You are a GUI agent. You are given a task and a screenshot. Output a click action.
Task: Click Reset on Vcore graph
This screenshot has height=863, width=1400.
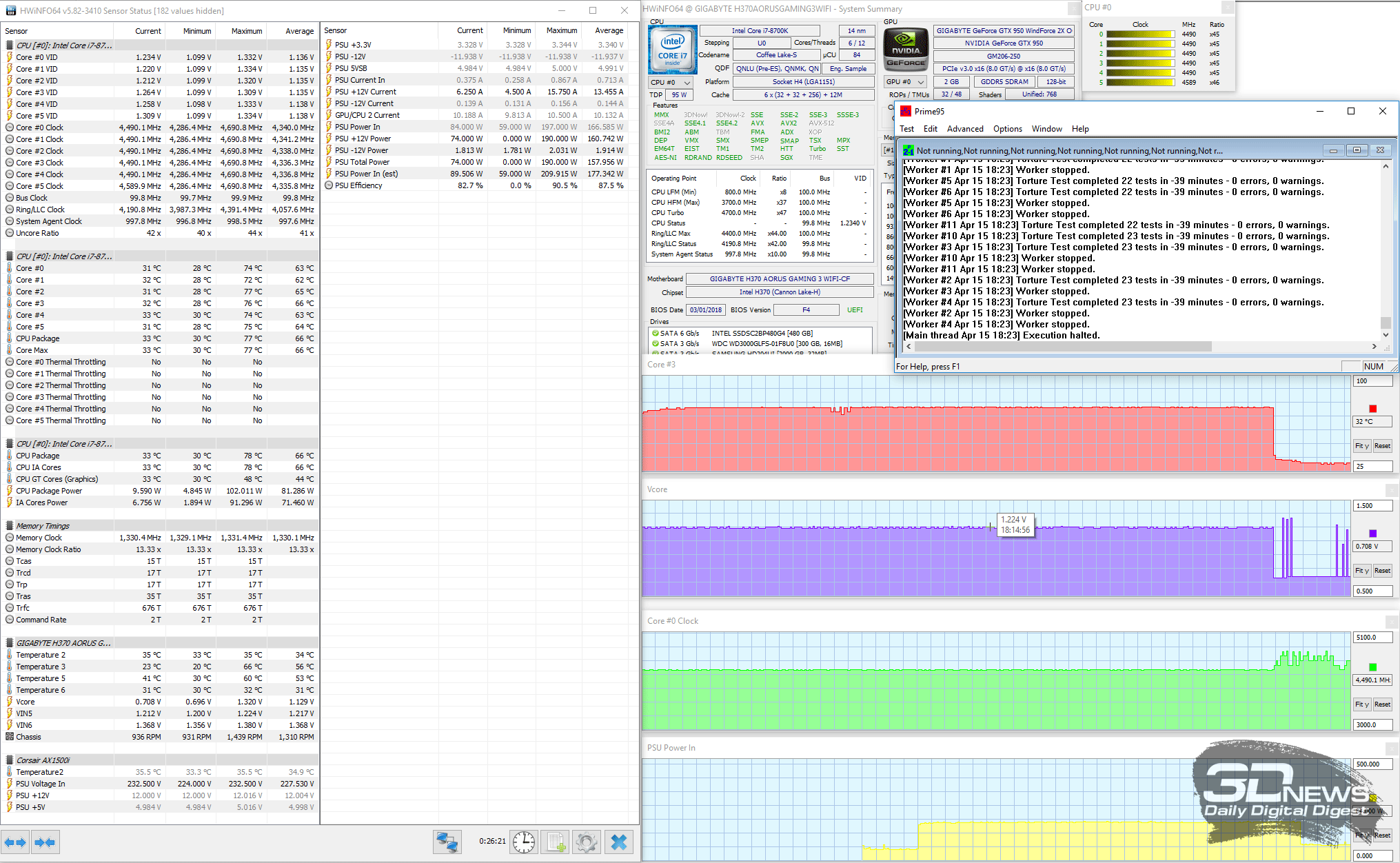(x=1382, y=571)
